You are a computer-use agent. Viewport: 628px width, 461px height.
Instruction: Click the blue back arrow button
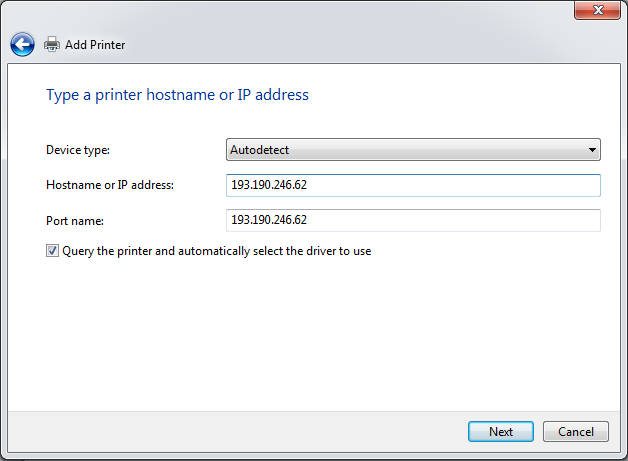(22, 44)
